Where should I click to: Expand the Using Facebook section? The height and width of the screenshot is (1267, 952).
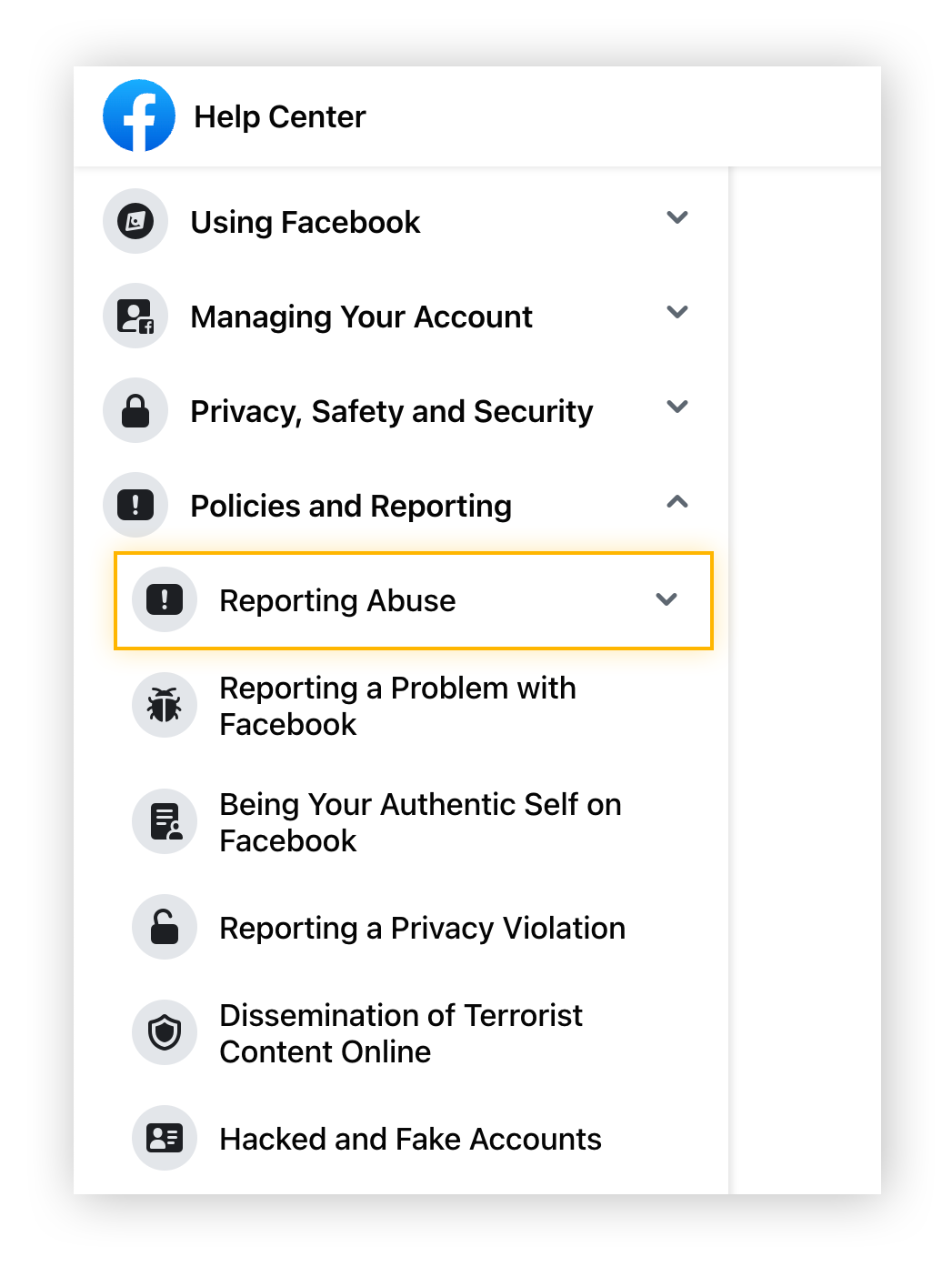coord(676,217)
